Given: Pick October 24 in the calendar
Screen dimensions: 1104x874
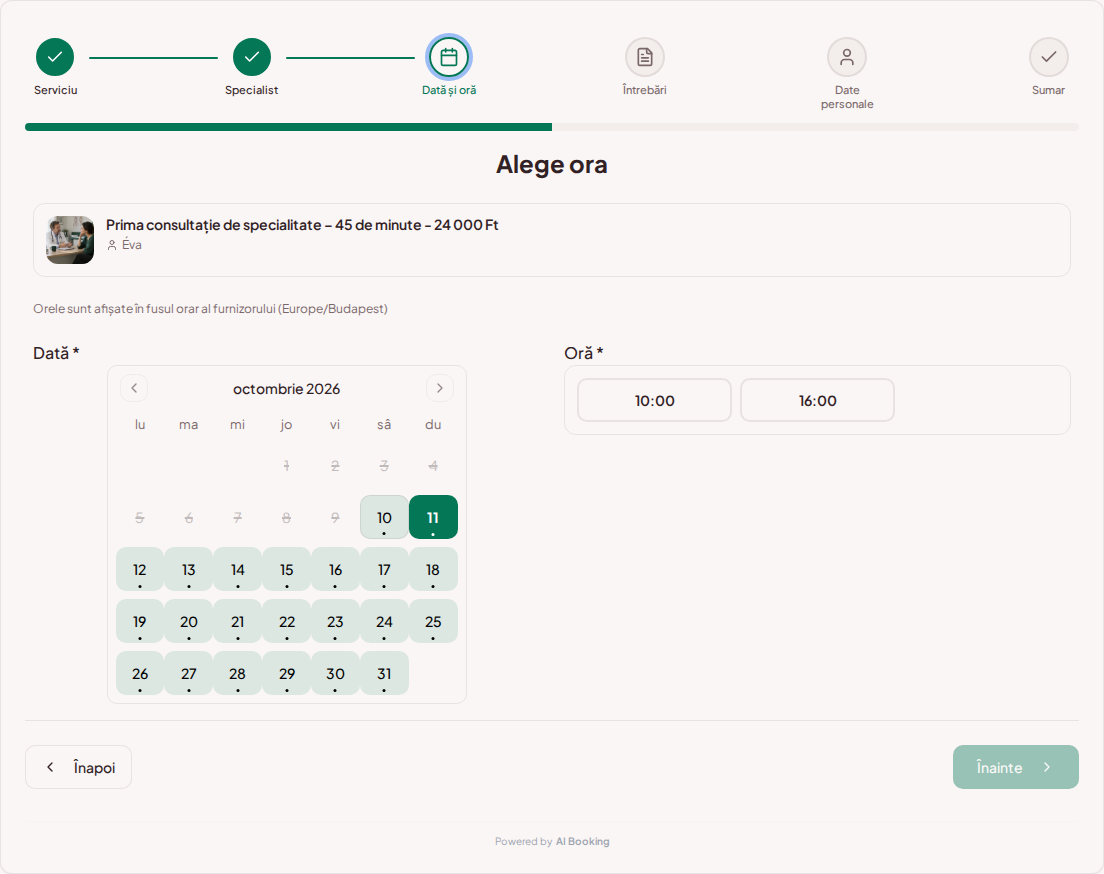Looking at the screenshot, I should (x=384, y=622).
